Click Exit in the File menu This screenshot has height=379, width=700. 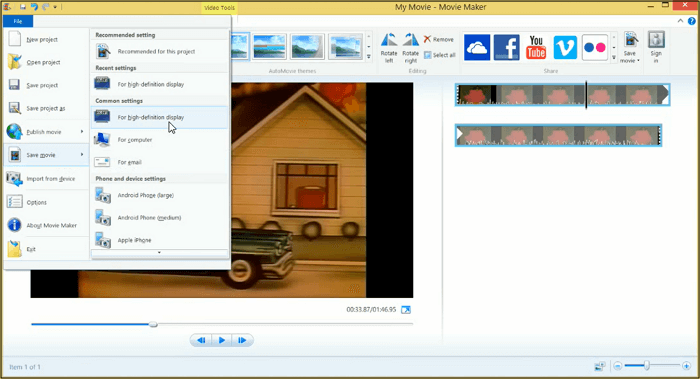(x=46, y=249)
